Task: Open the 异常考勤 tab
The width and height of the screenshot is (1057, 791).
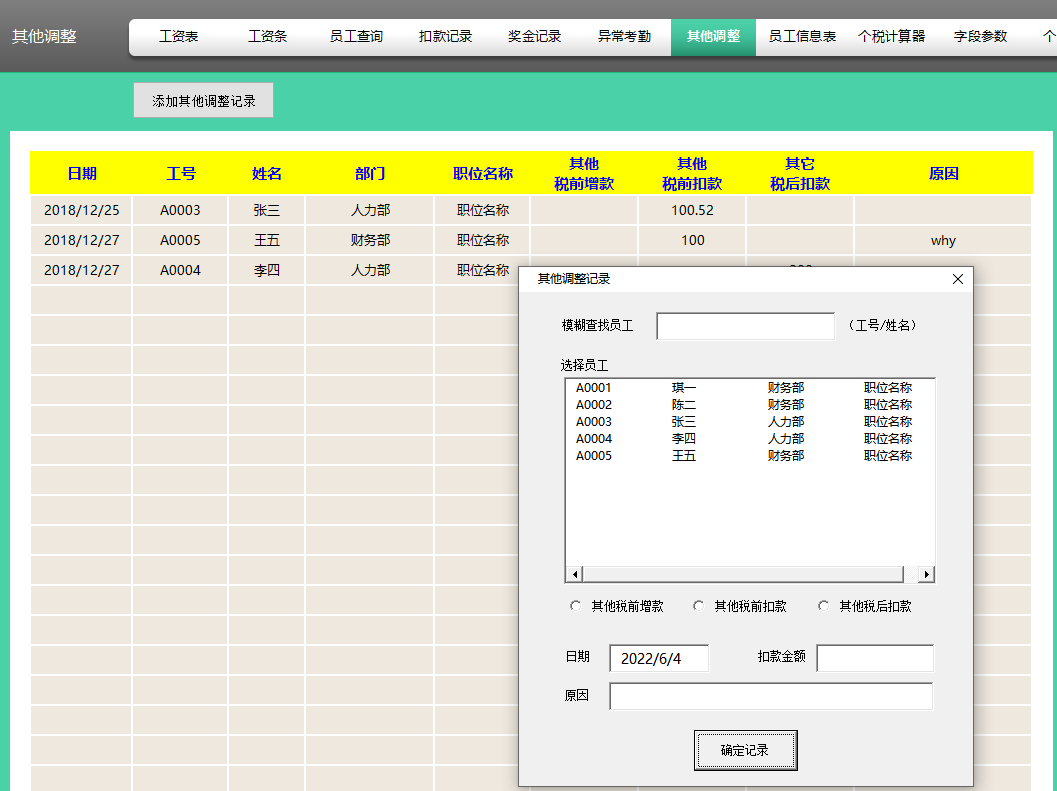Action: pyautogui.click(x=623, y=36)
